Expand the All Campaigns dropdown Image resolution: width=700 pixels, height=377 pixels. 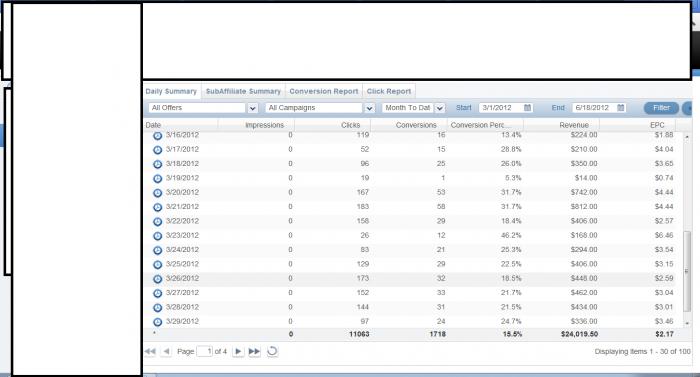(369, 108)
